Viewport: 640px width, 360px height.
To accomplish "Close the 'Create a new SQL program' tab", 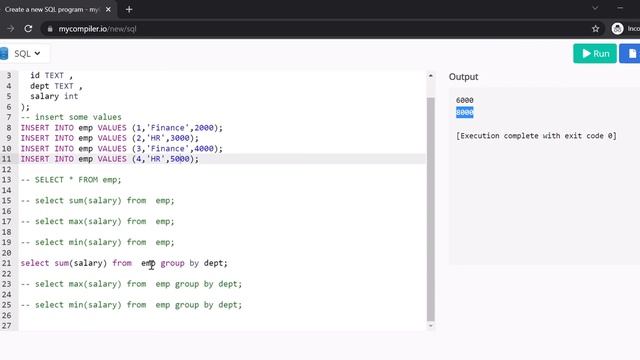I will 108,9.
